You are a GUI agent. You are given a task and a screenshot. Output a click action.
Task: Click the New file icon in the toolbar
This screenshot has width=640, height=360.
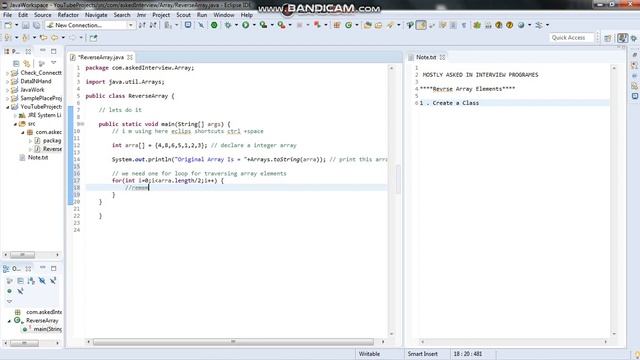[x=8, y=25]
